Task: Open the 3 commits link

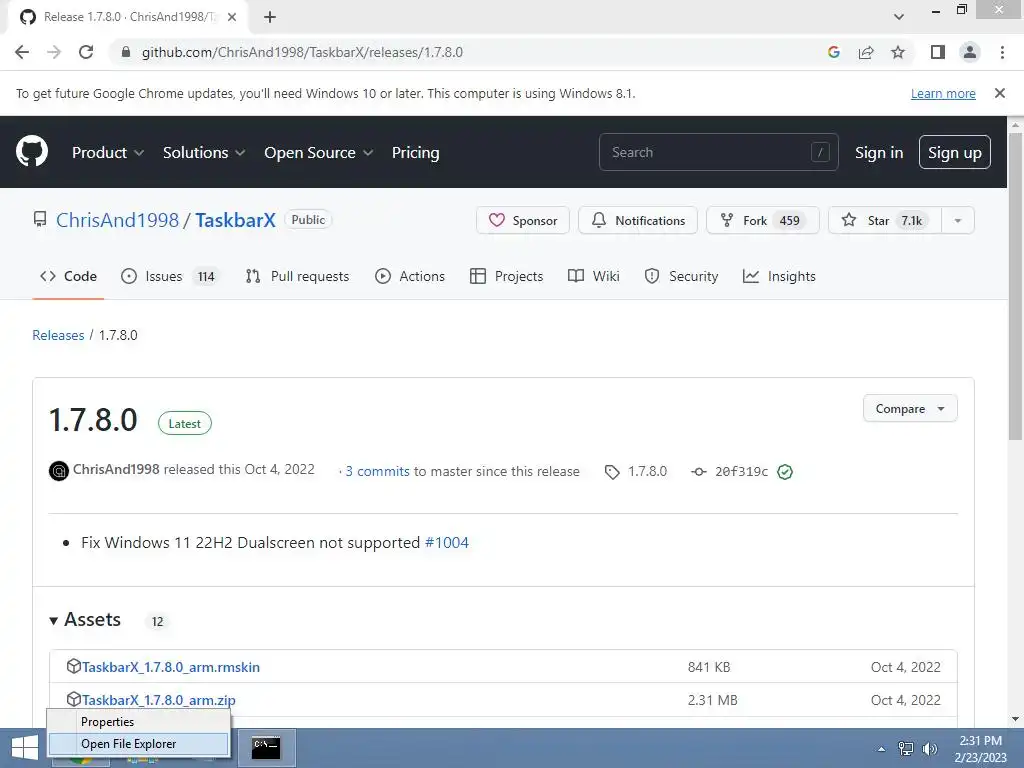Action: coord(377,471)
